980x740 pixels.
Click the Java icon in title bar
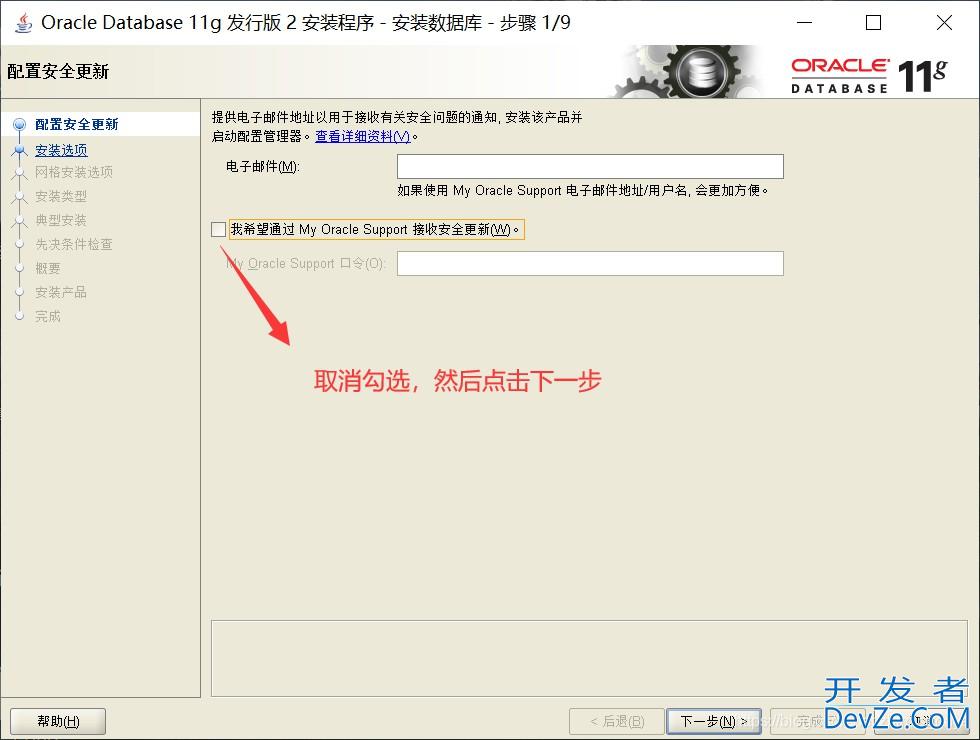(23, 23)
